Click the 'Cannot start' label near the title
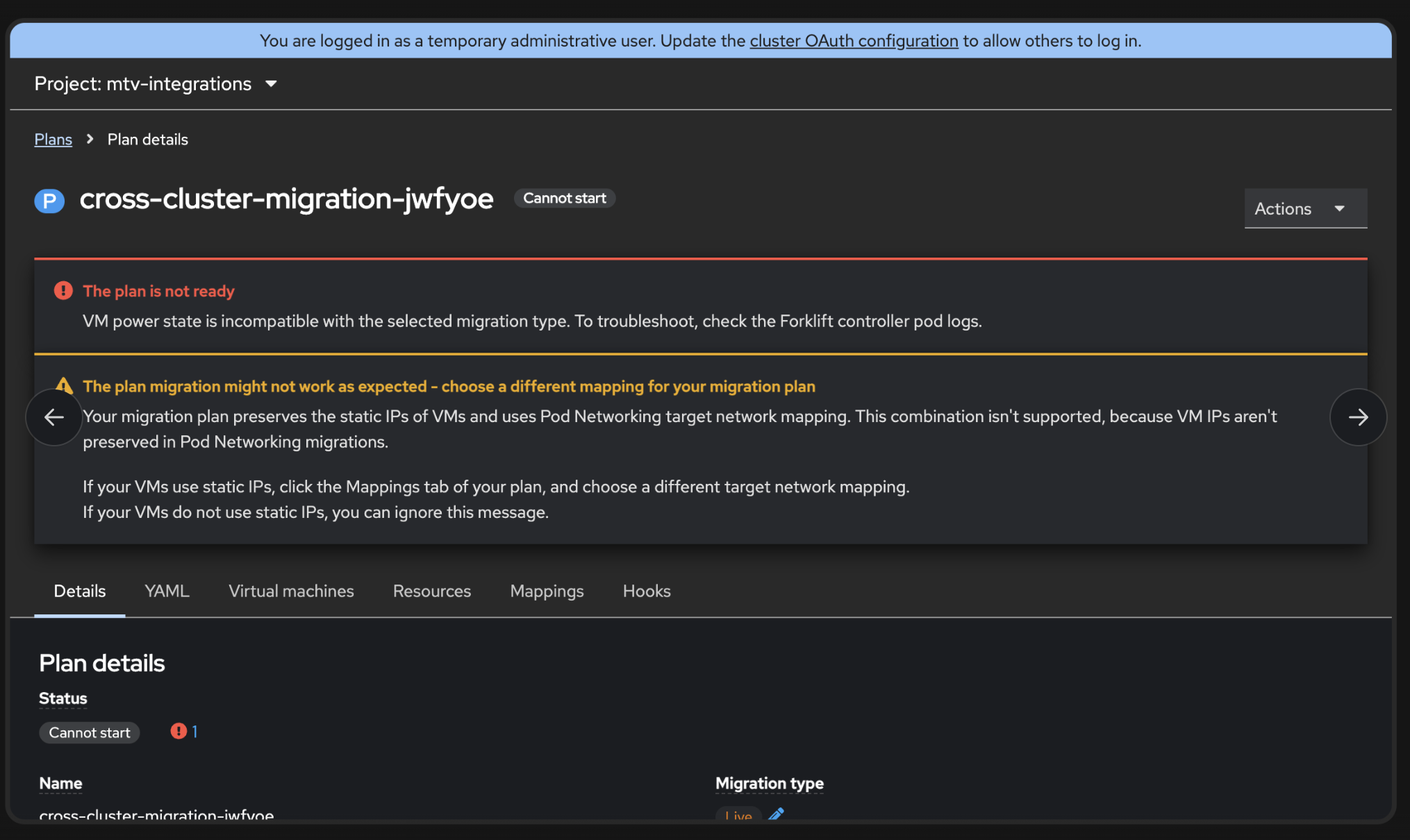This screenshot has height=840, width=1410. click(564, 199)
